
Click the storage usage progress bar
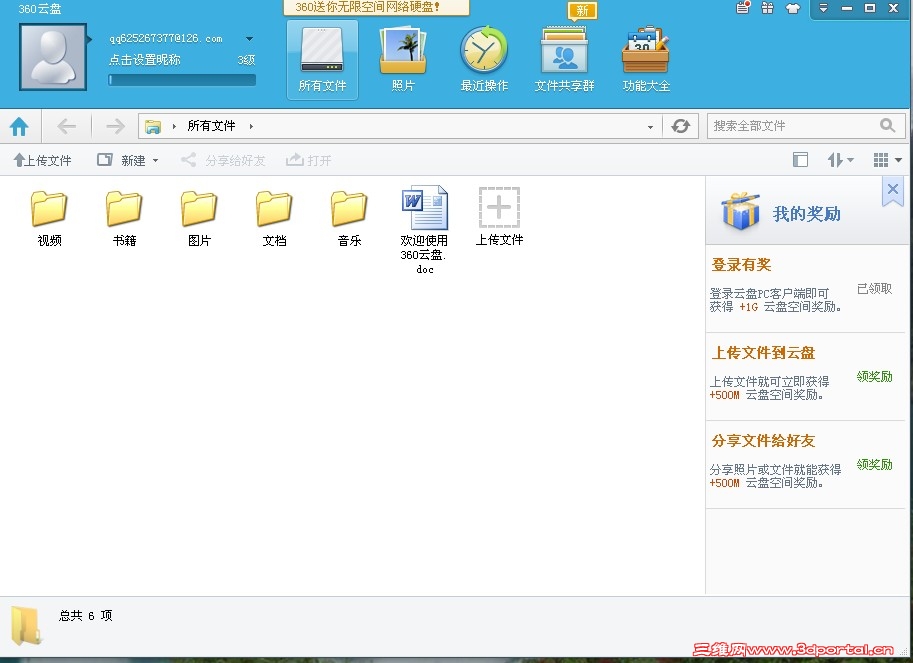pos(182,80)
